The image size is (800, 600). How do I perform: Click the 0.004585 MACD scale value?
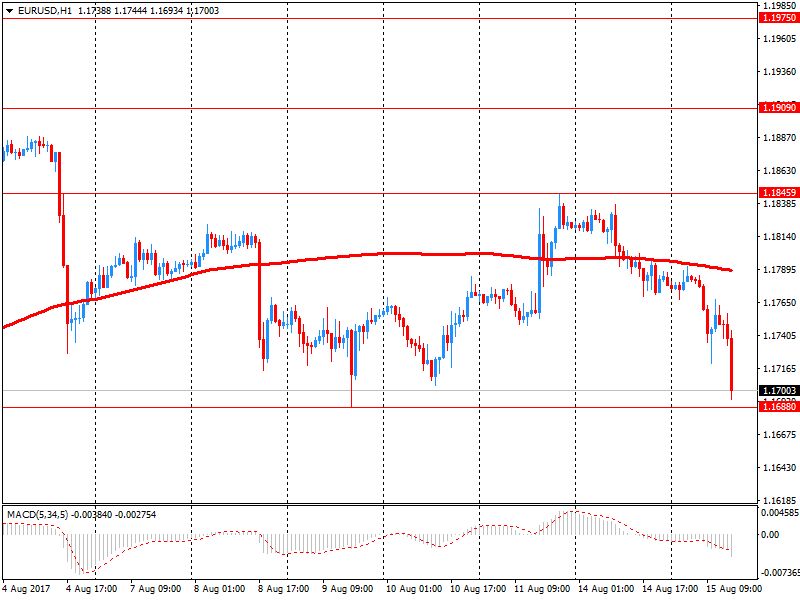point(780,513)
